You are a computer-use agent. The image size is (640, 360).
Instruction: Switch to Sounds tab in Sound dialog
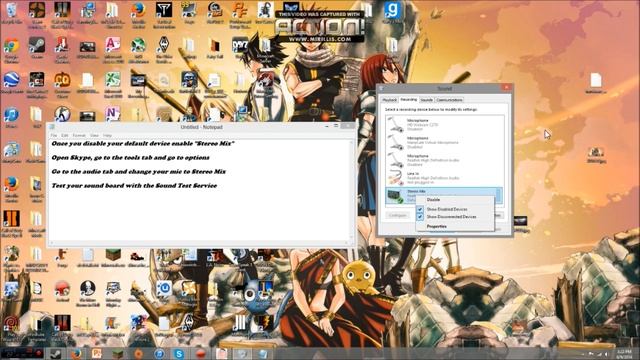[427, 100]
